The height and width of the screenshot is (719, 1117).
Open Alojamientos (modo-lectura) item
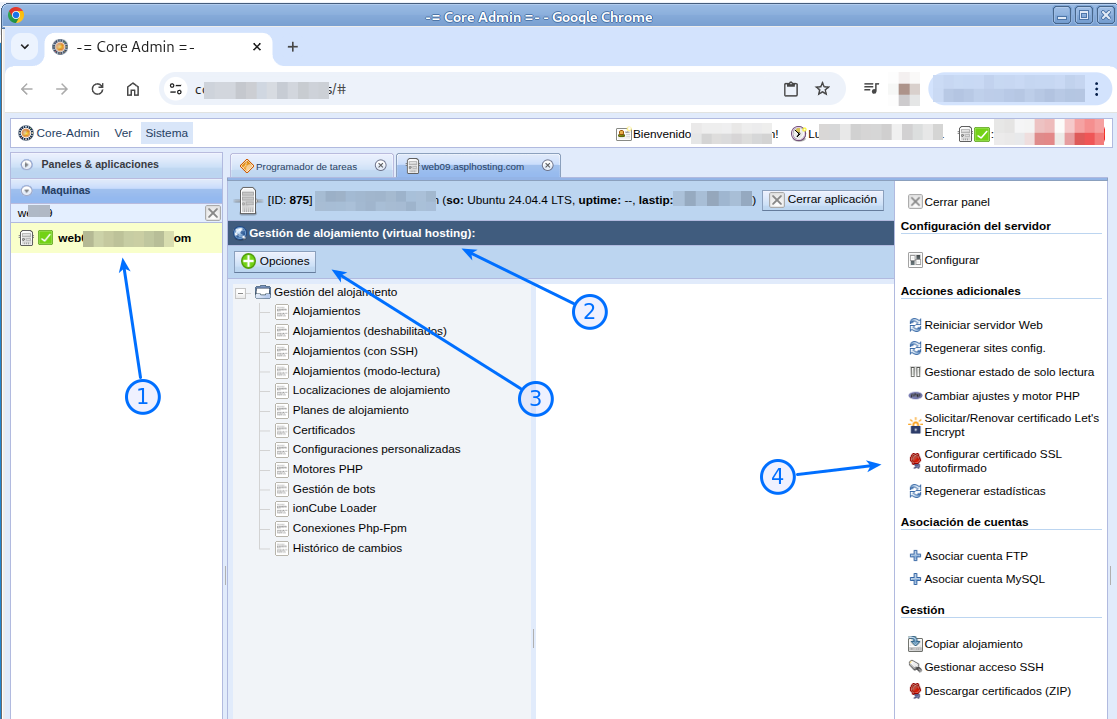pos(366,371)
